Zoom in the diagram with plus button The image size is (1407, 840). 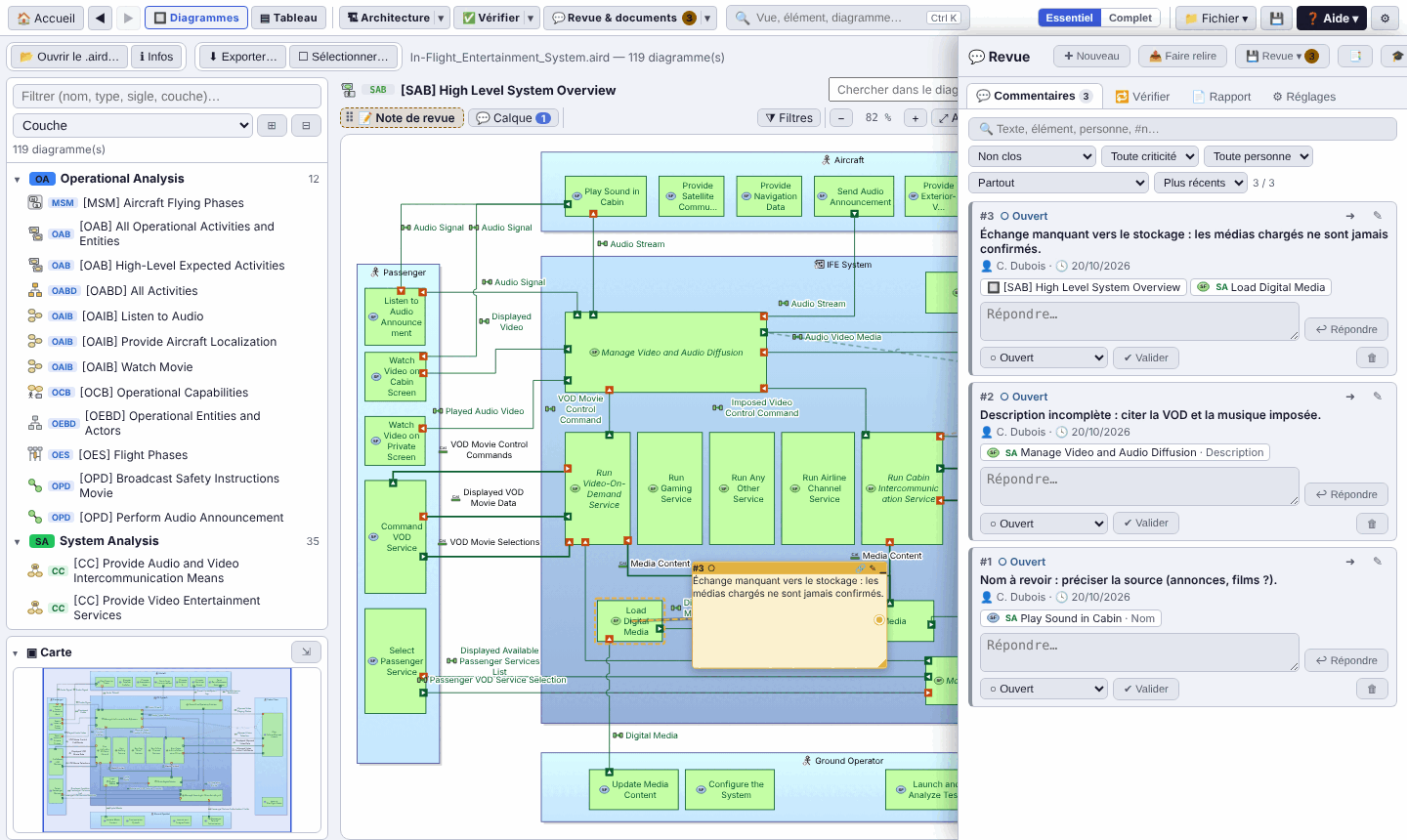tap(915, 118)
